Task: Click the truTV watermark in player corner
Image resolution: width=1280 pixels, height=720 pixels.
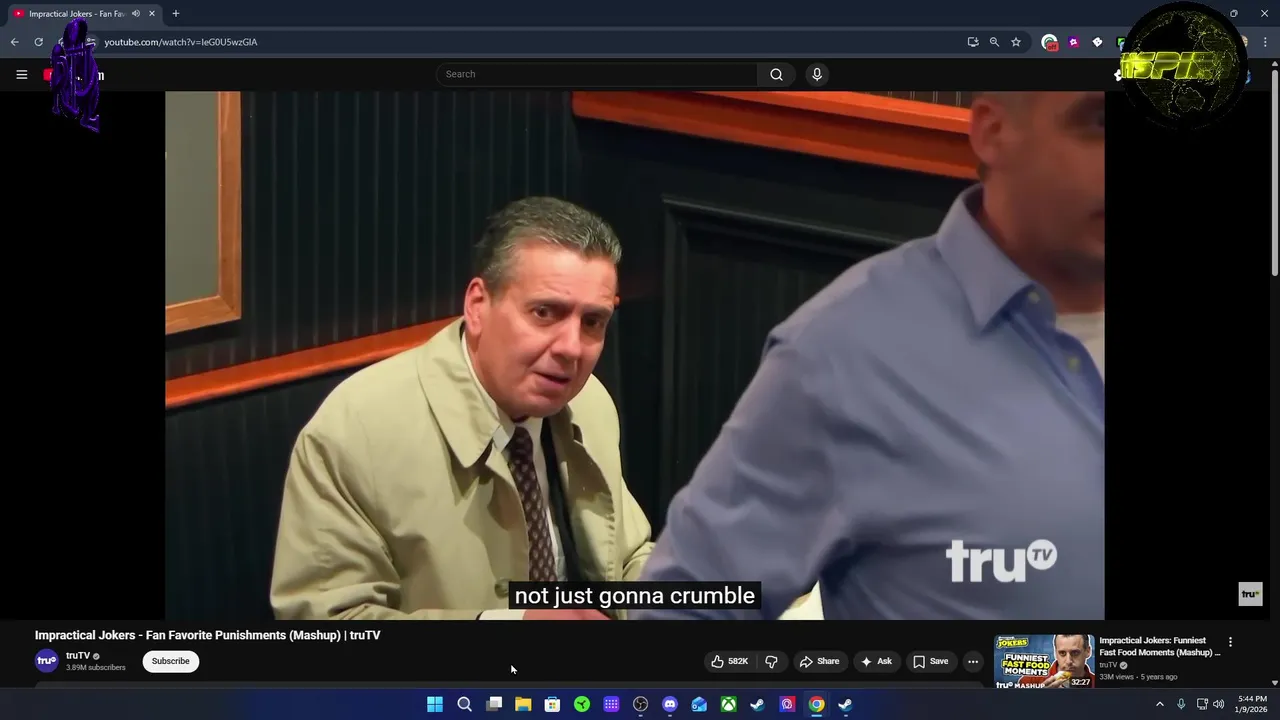Action: click(x=1250, y=594)
